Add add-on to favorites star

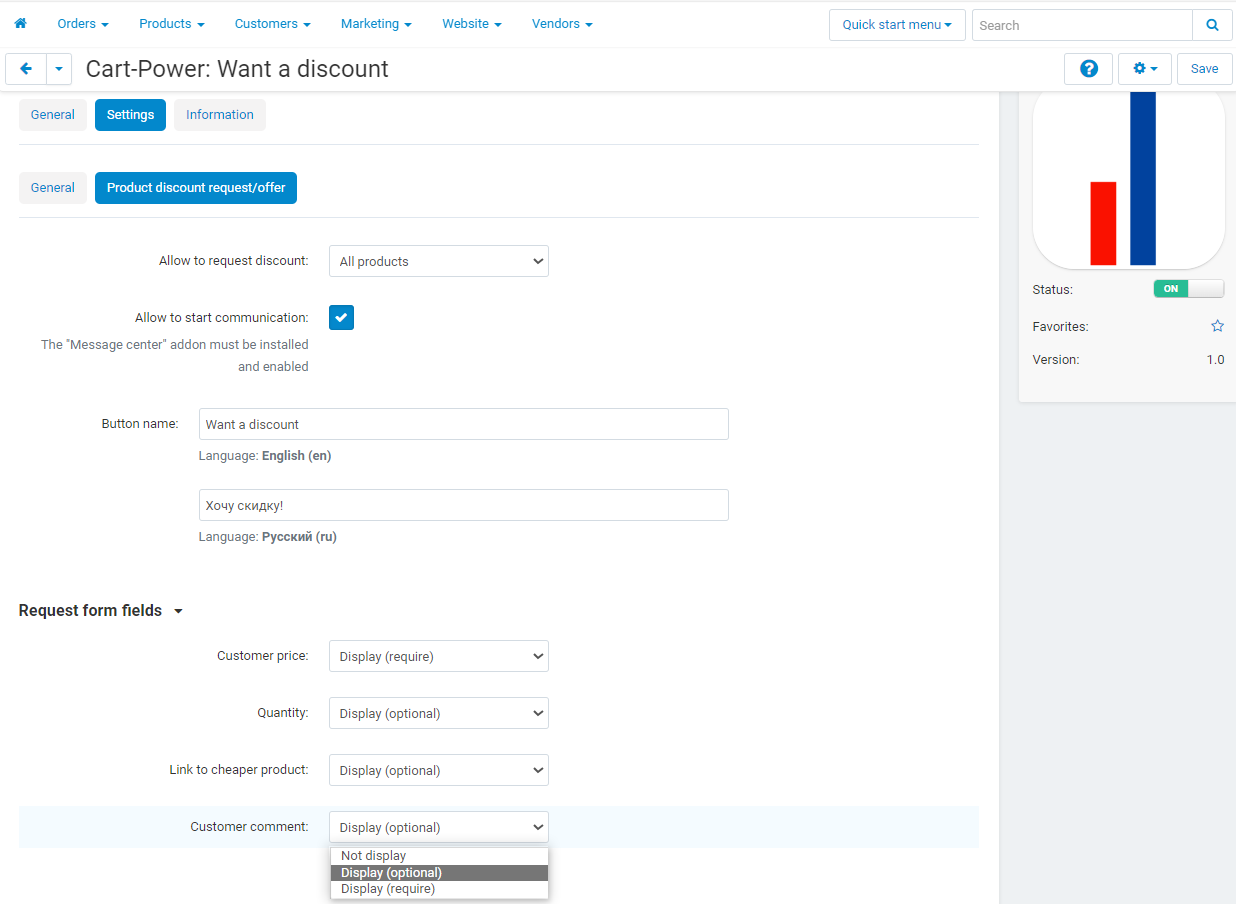[1217, 326]
